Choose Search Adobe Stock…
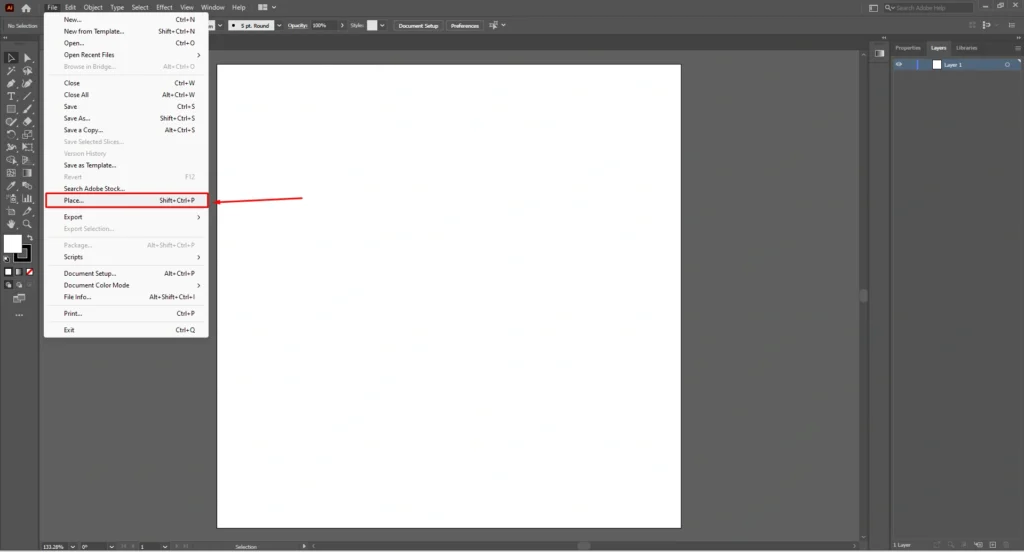Screen dimensions: 1024x552 126,189
